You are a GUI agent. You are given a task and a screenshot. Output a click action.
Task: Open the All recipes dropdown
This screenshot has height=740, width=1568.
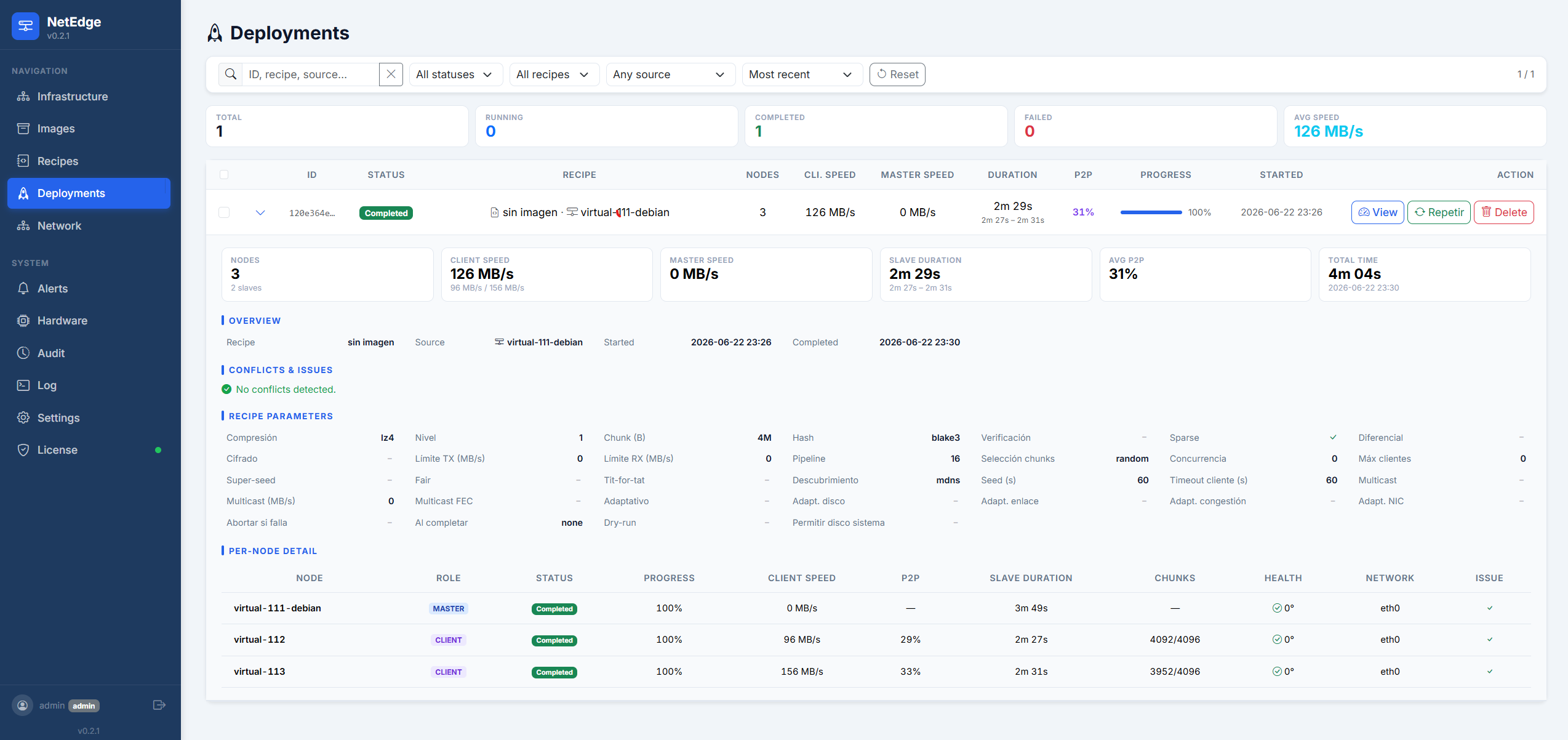(554, 74)
